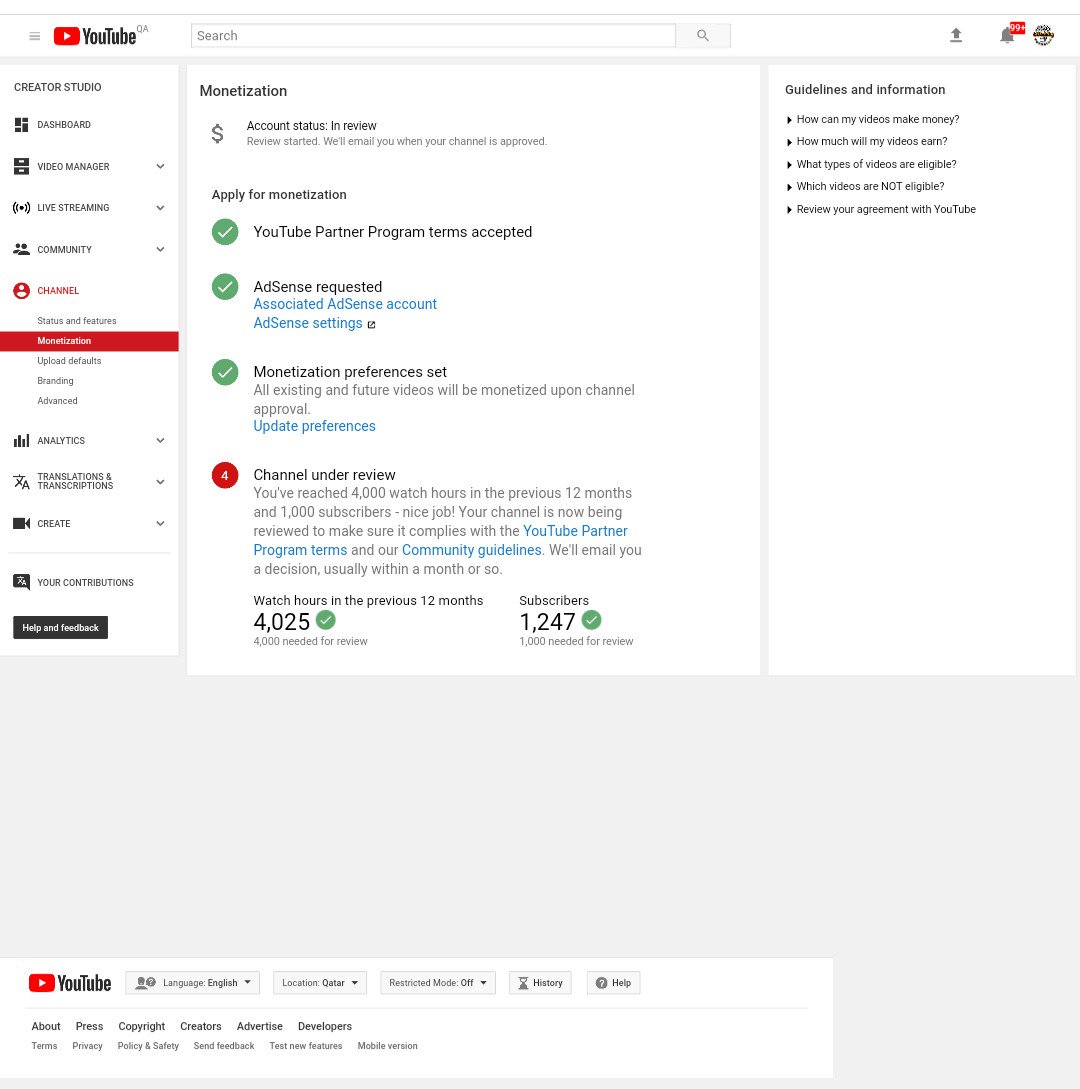Open the Test new features link
The height and width of the screenshot is (1089, 1080).
pos(306,1046)
